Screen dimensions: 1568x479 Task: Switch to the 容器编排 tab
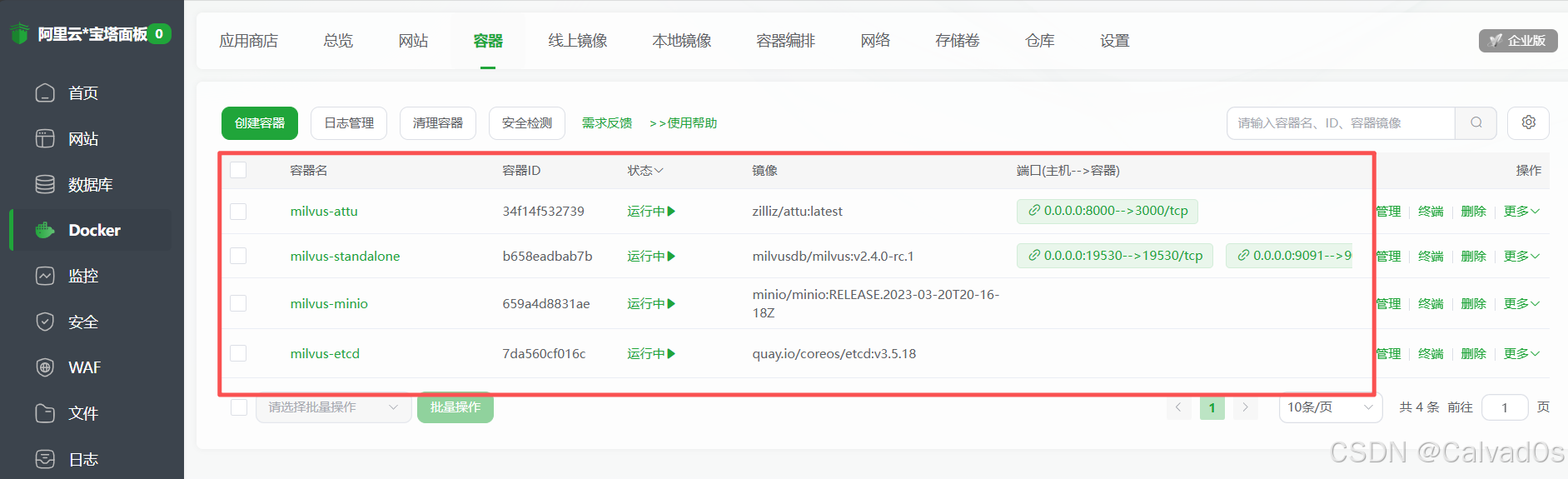pos(785,41)
